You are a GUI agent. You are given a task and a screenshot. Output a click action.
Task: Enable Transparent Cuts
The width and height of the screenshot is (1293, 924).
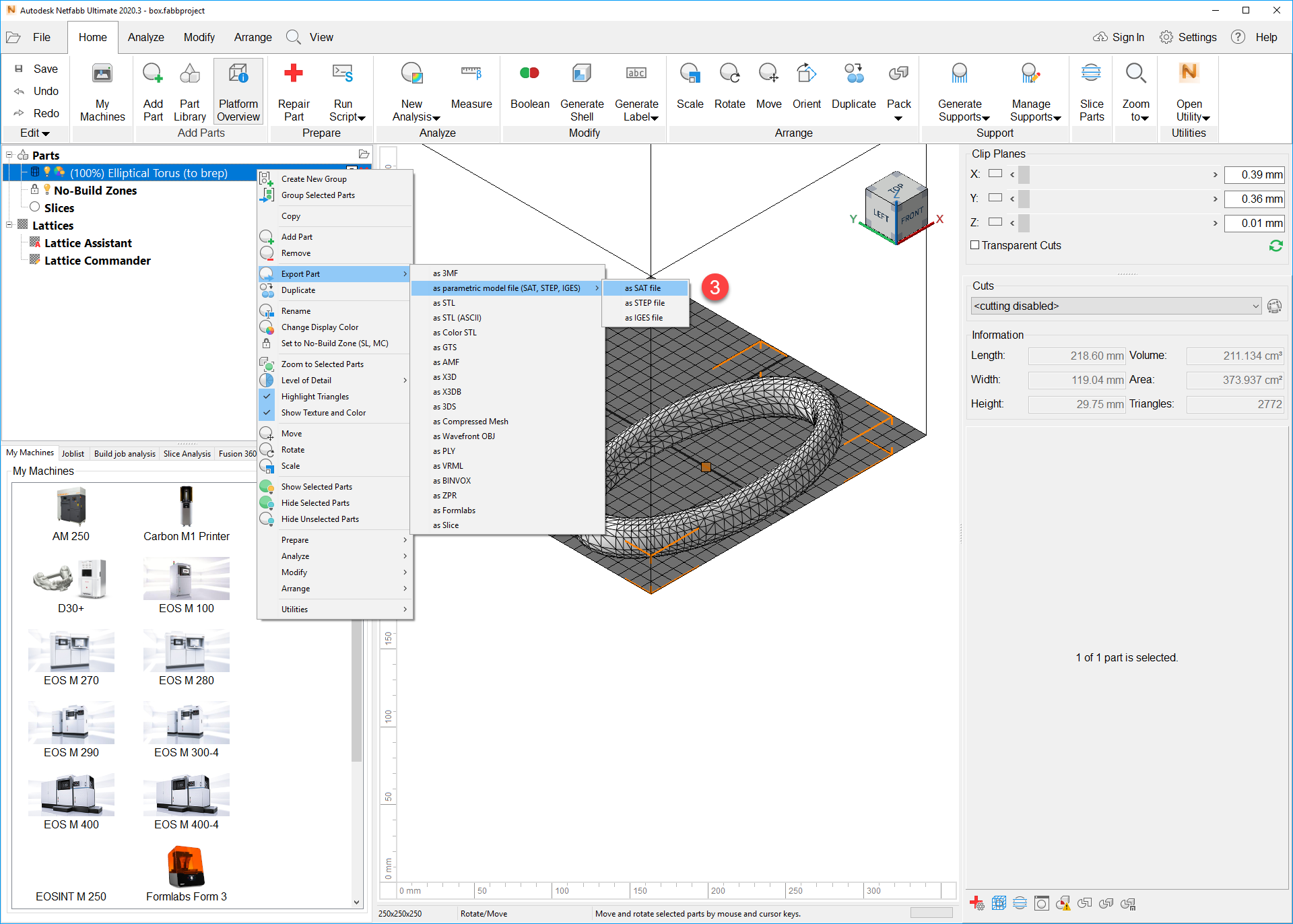pos(975,245)
